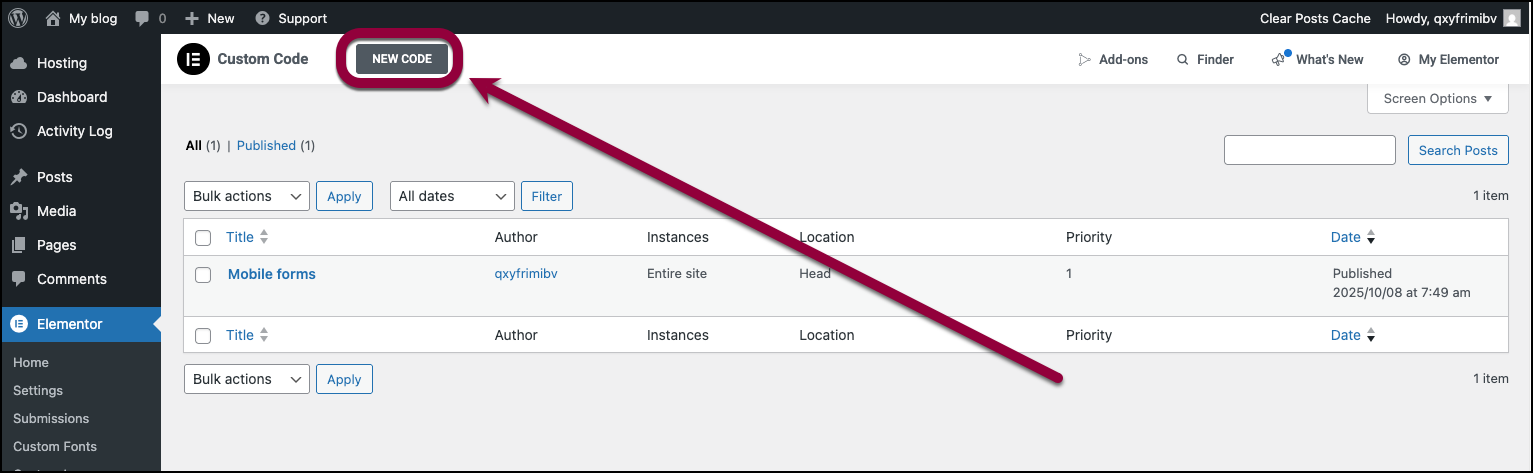1533x473 pixels.
Task: Open the comments bubble icon in admin bar
Action: click(x=143, y=18)
